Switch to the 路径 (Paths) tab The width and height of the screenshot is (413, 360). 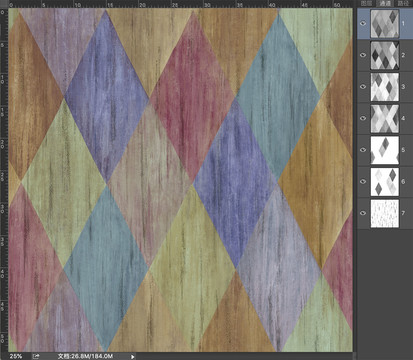403,3
